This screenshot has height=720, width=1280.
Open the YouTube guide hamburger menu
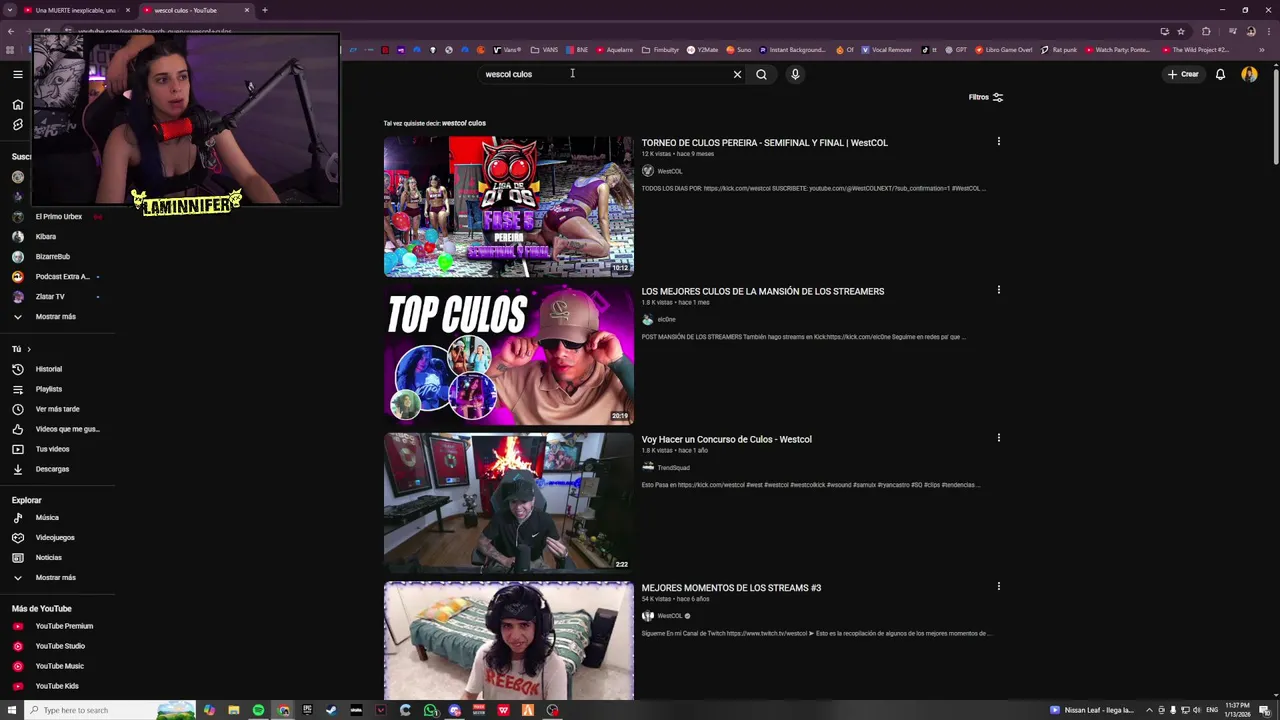(17, 74)
